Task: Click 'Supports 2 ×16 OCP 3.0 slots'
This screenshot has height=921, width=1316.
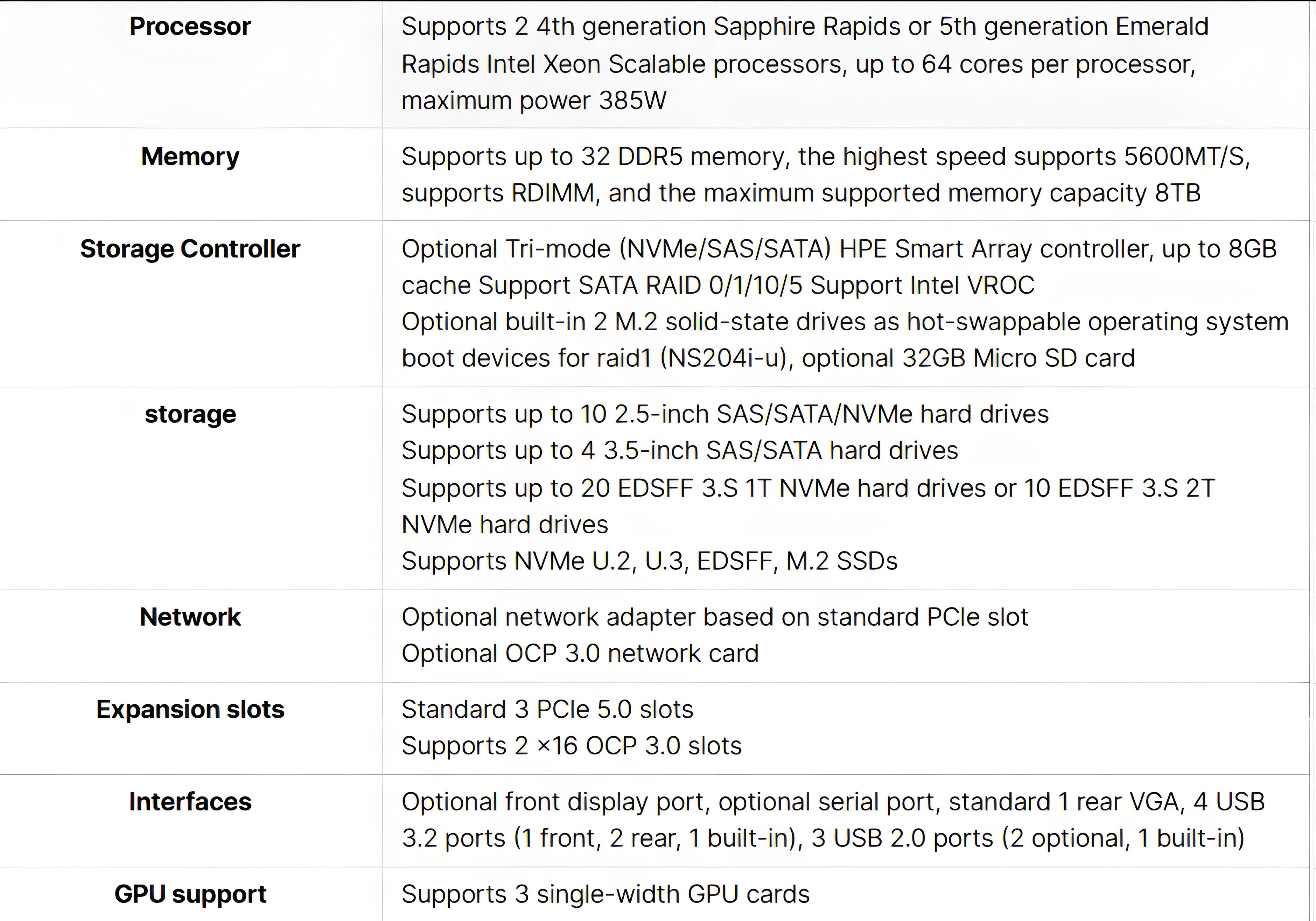Action: click(572, 746)
